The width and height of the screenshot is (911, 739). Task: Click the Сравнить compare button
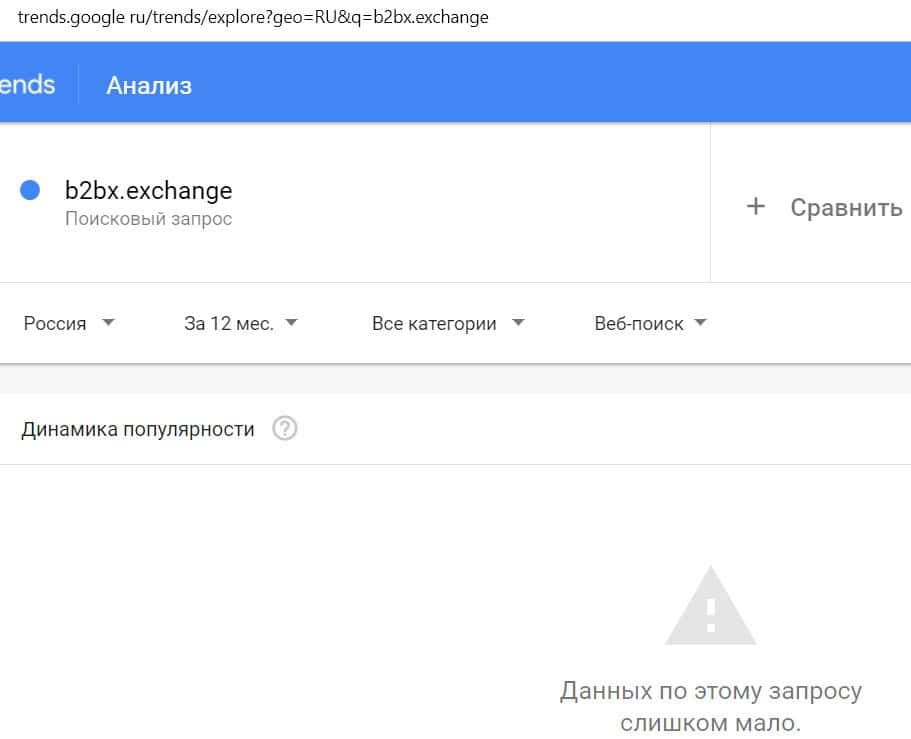tap(846, 207)
